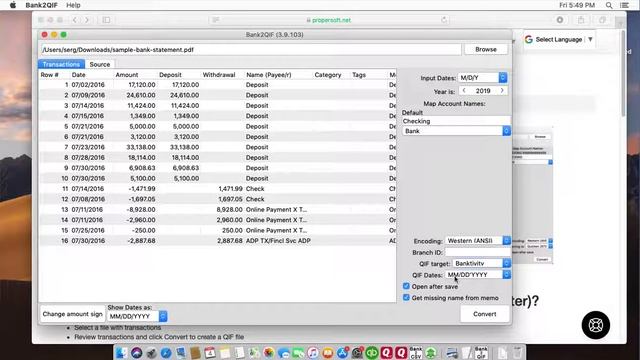Open QIF target Banktivity dropdown
This screenshot has height=360, width=640.
coord(481,263)
